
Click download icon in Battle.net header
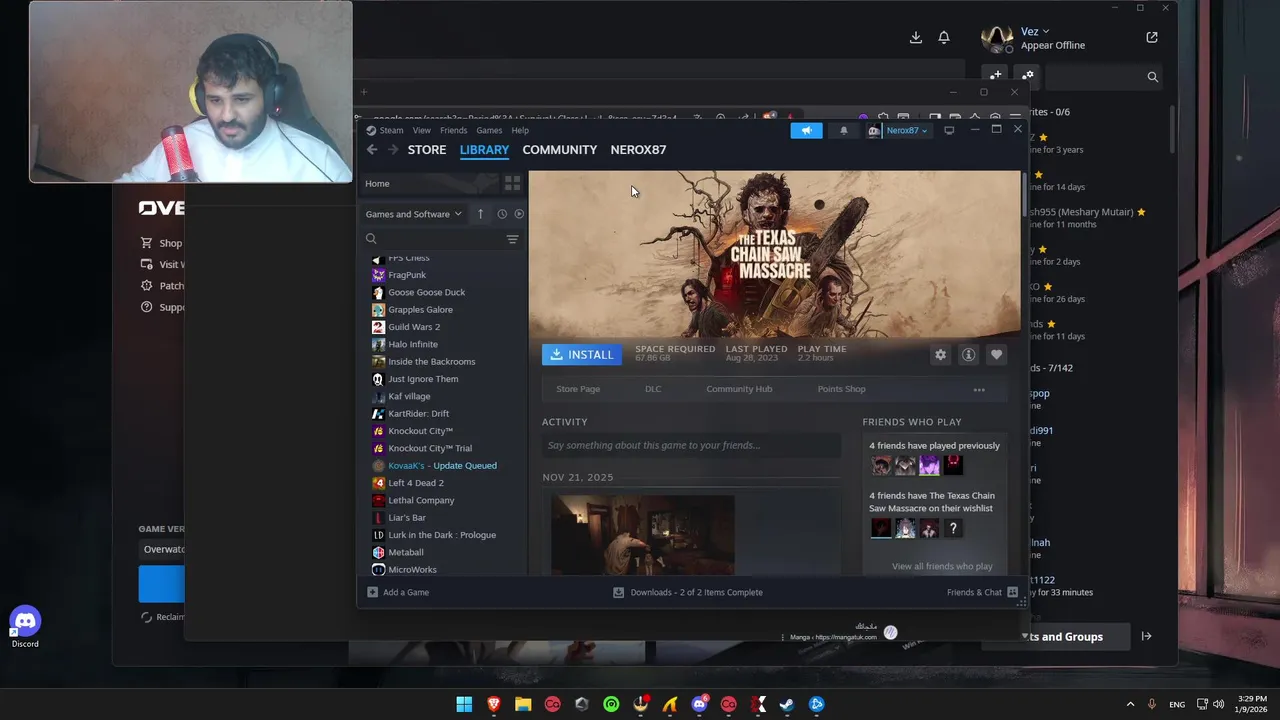pyautogui.click(x=915, y=37)
